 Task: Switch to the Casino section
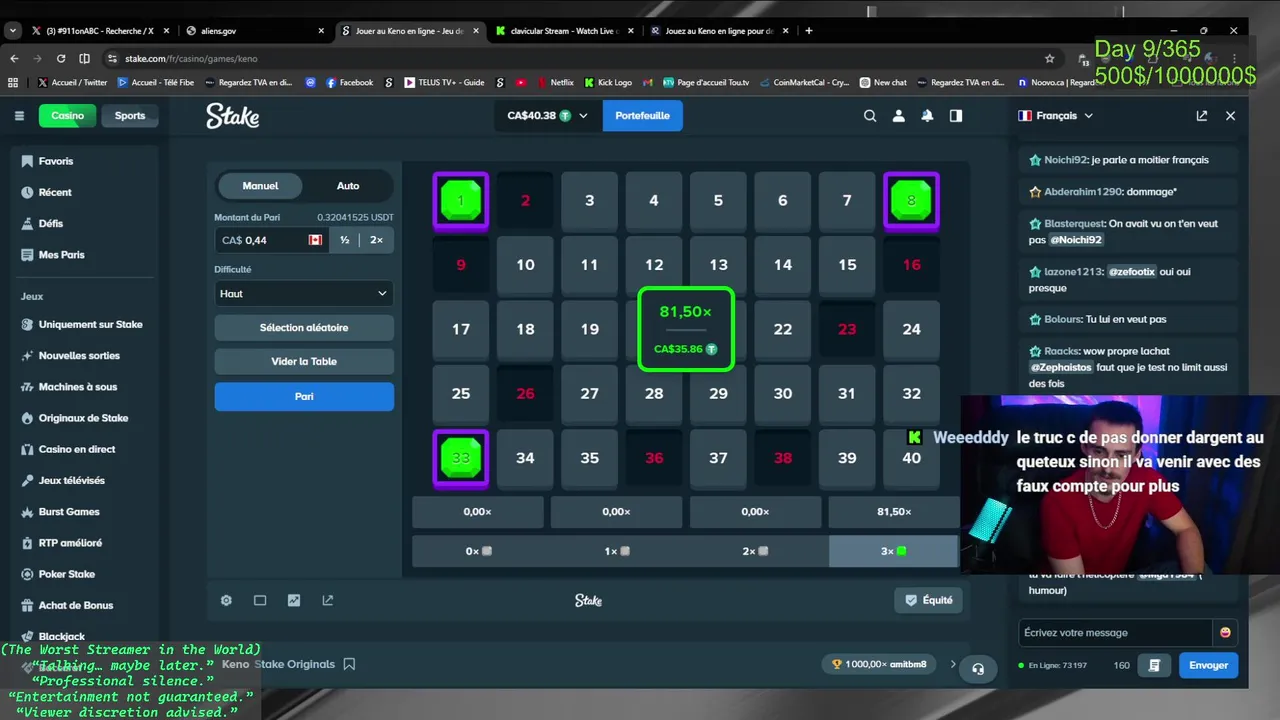click(68, 116)
